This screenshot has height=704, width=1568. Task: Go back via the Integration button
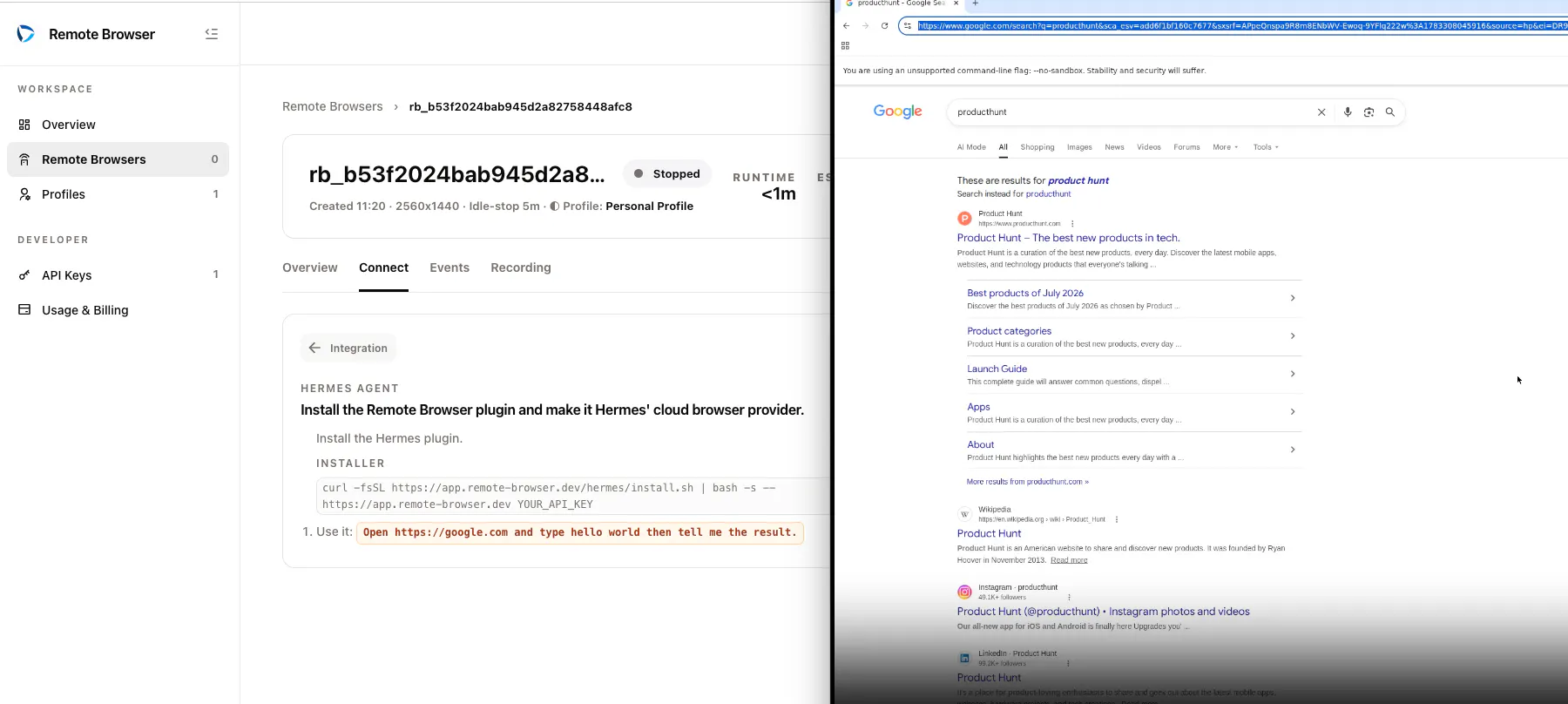pos(348,348)
